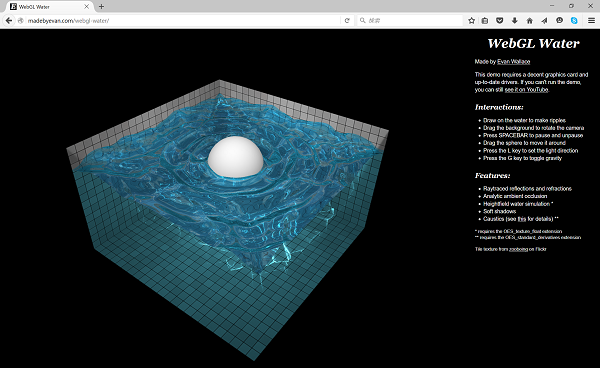Click the 'Features:' heading
Screen dimensions: 600x368
coord(492,176)
